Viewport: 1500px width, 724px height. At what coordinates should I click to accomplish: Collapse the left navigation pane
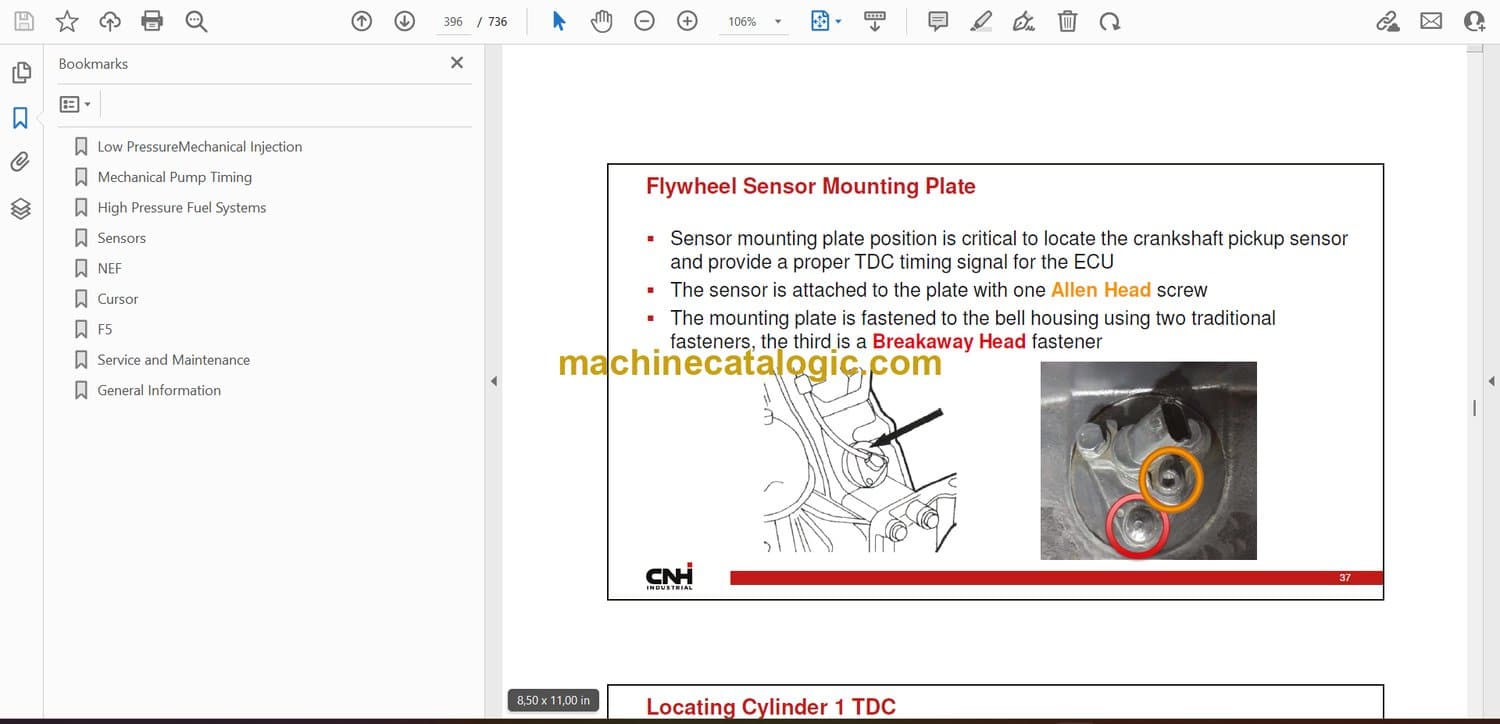(x=493, y=381)
